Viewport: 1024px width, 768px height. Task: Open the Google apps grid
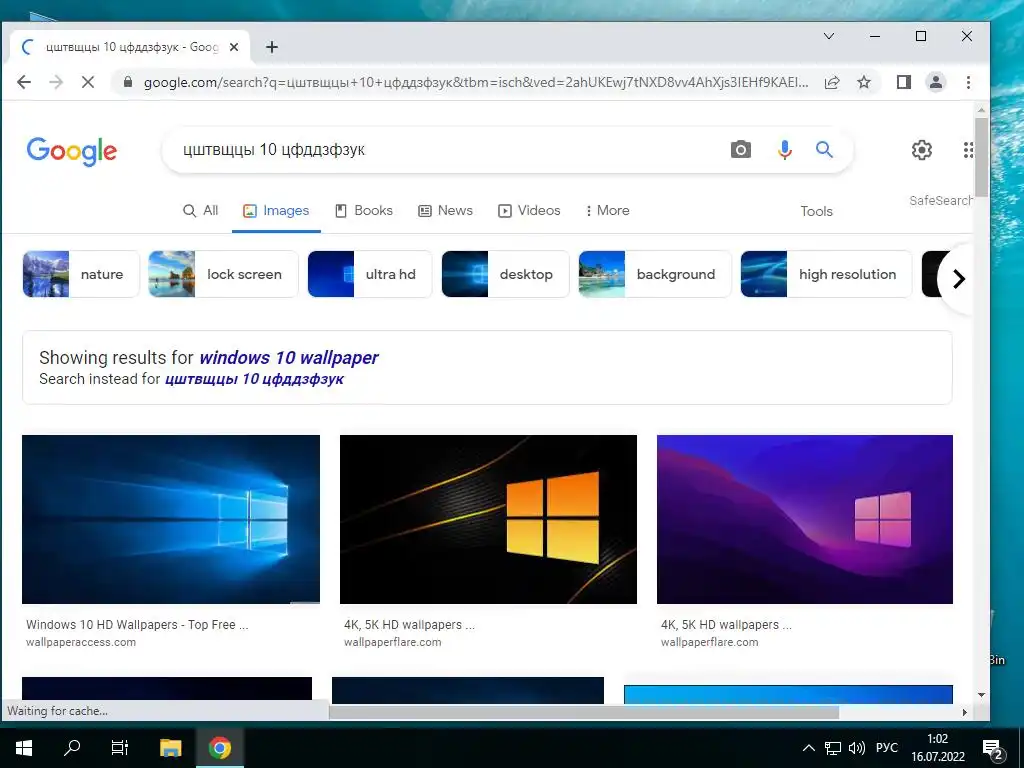click(968, 150)
